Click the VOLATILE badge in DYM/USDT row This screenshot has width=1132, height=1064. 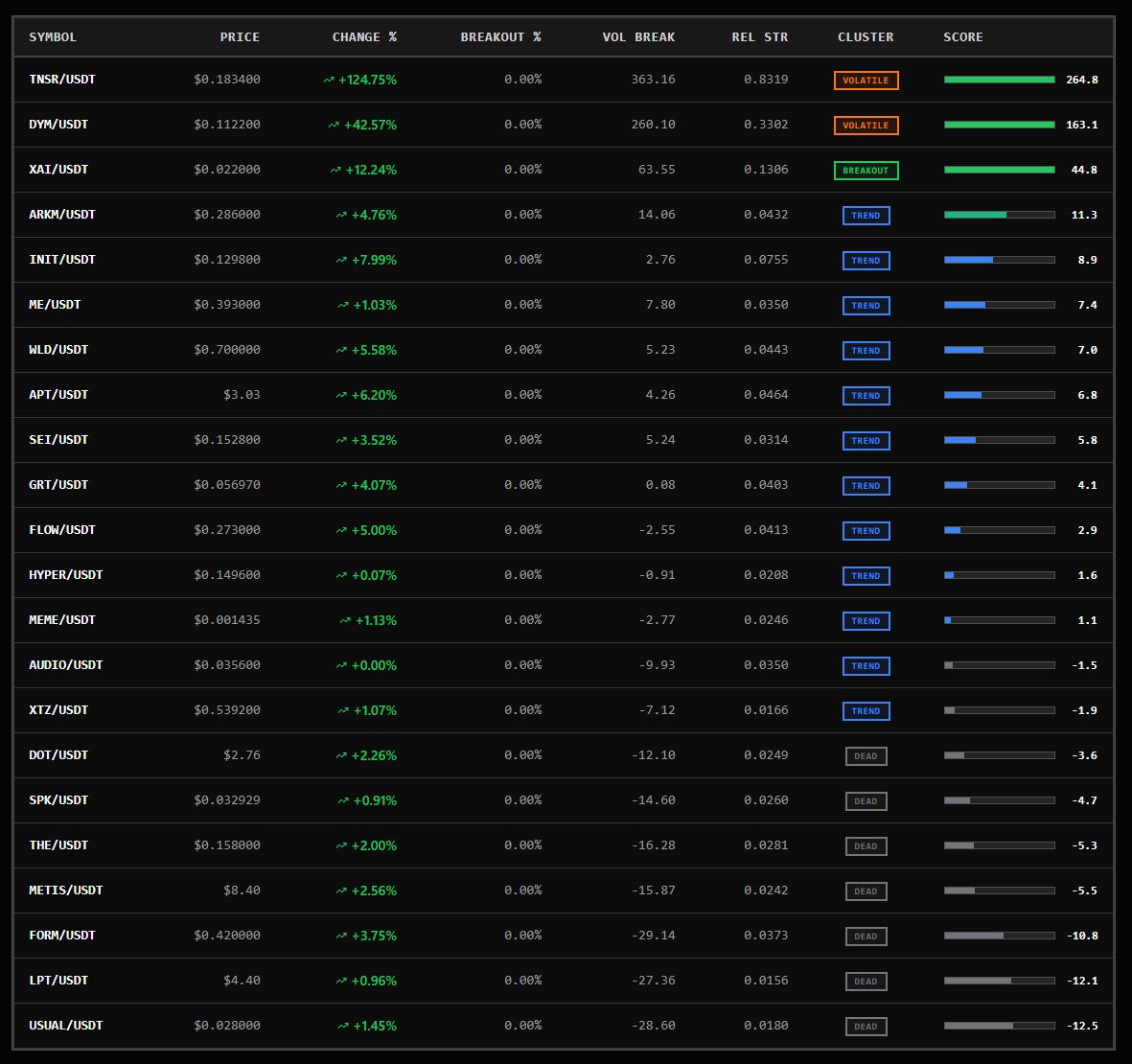866,125
